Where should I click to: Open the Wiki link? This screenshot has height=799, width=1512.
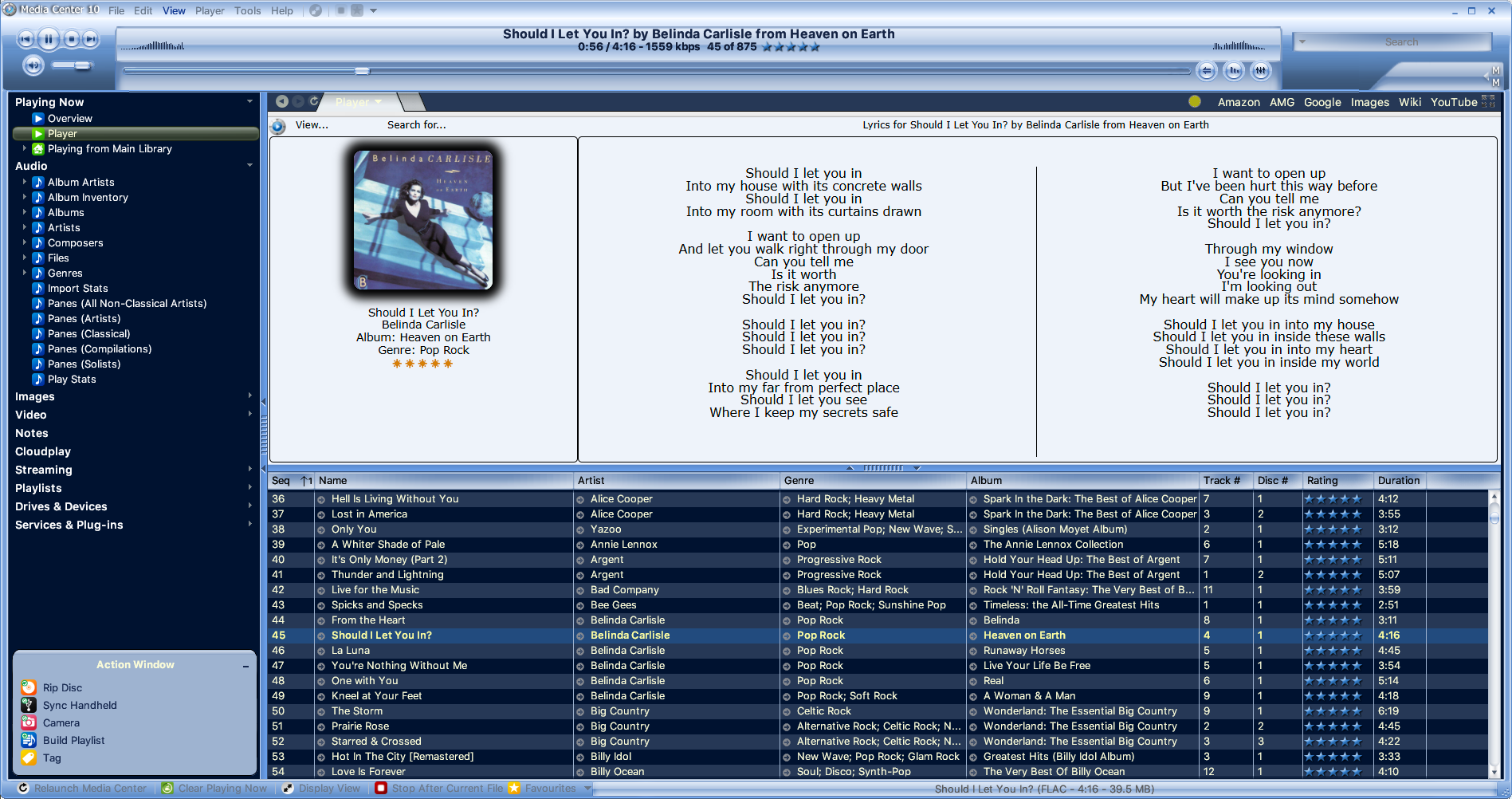(x=1410, y=102)
